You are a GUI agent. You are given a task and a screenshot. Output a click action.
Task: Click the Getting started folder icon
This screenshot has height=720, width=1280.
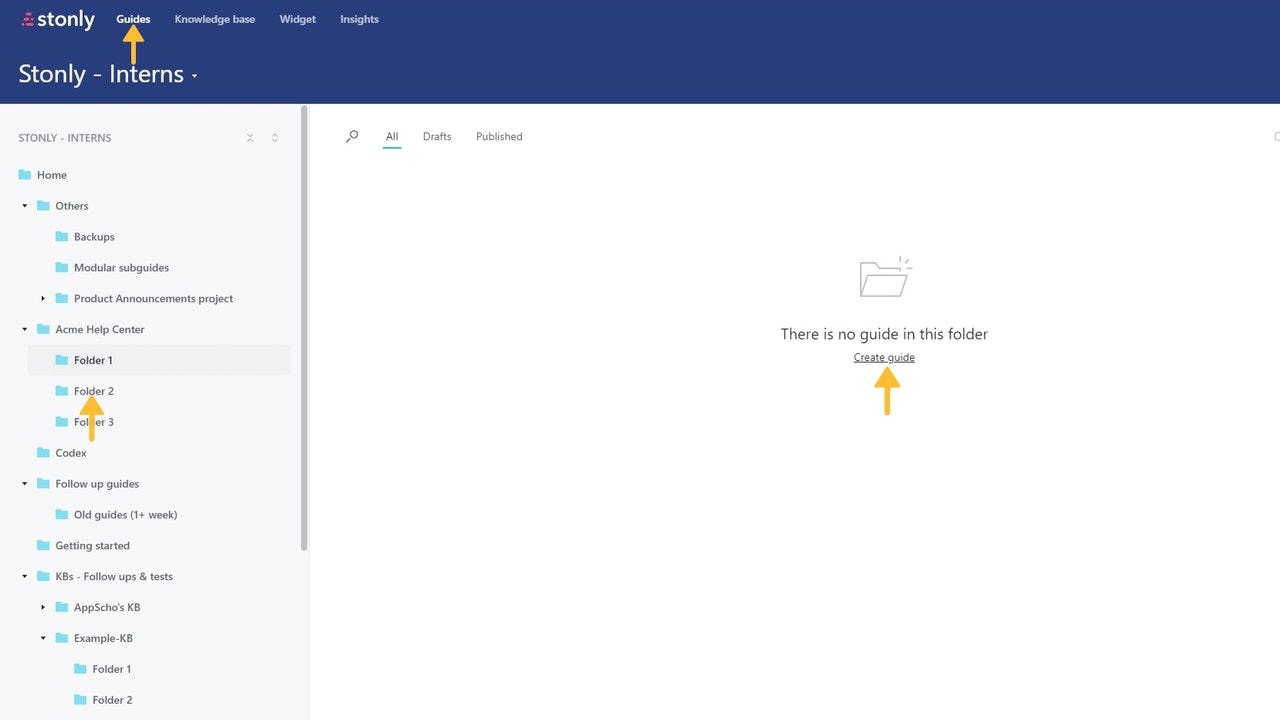click(43, 546)
